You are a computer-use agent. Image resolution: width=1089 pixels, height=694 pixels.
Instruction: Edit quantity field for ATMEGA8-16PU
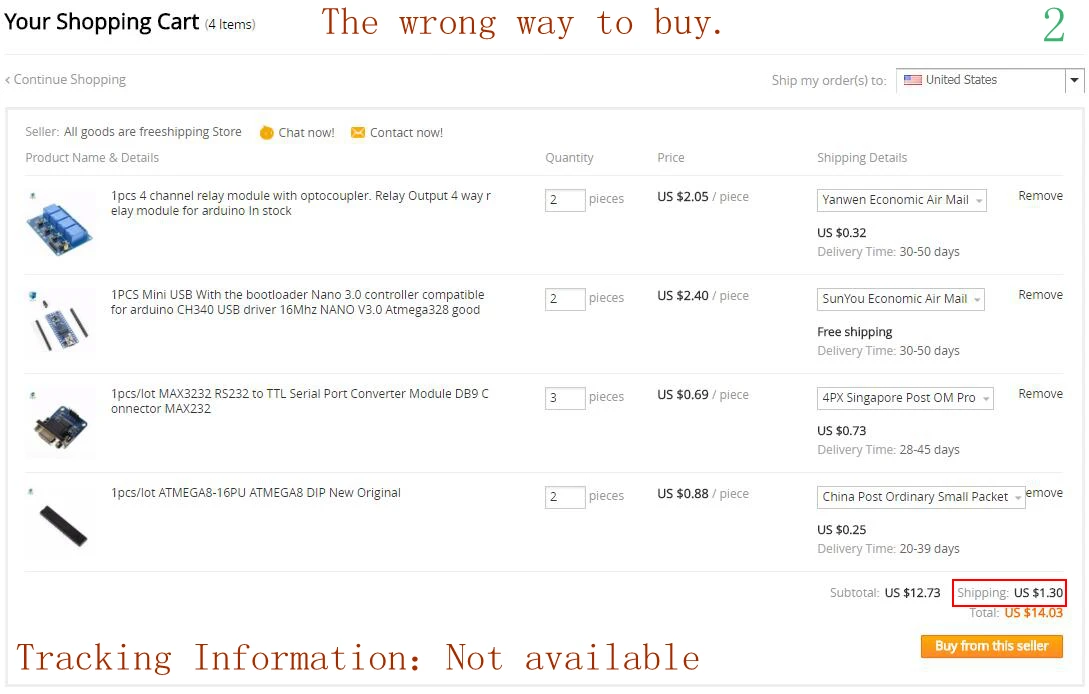(x=565, y=497)
